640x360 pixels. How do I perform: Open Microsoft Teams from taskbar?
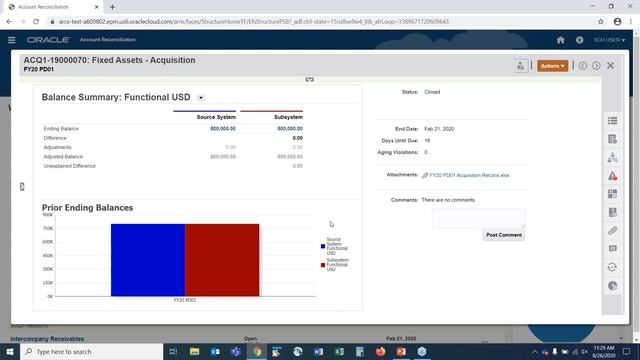point(236,351)
